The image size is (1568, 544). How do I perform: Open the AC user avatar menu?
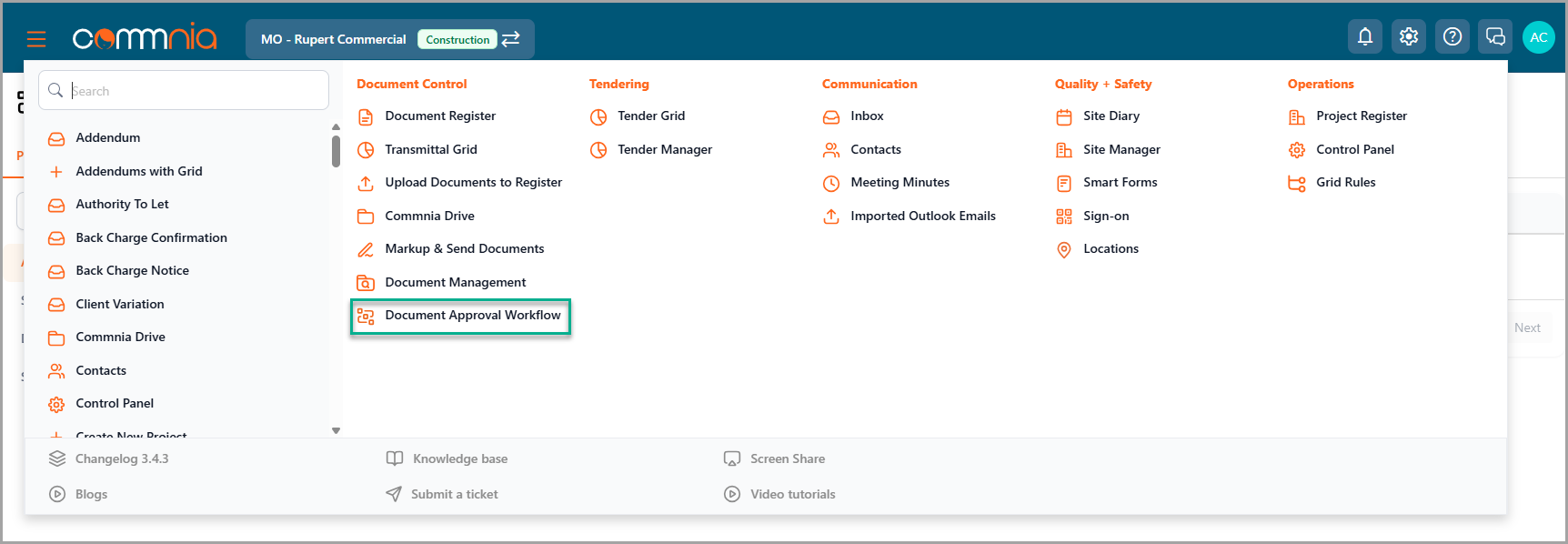(x=1539, y=37)
